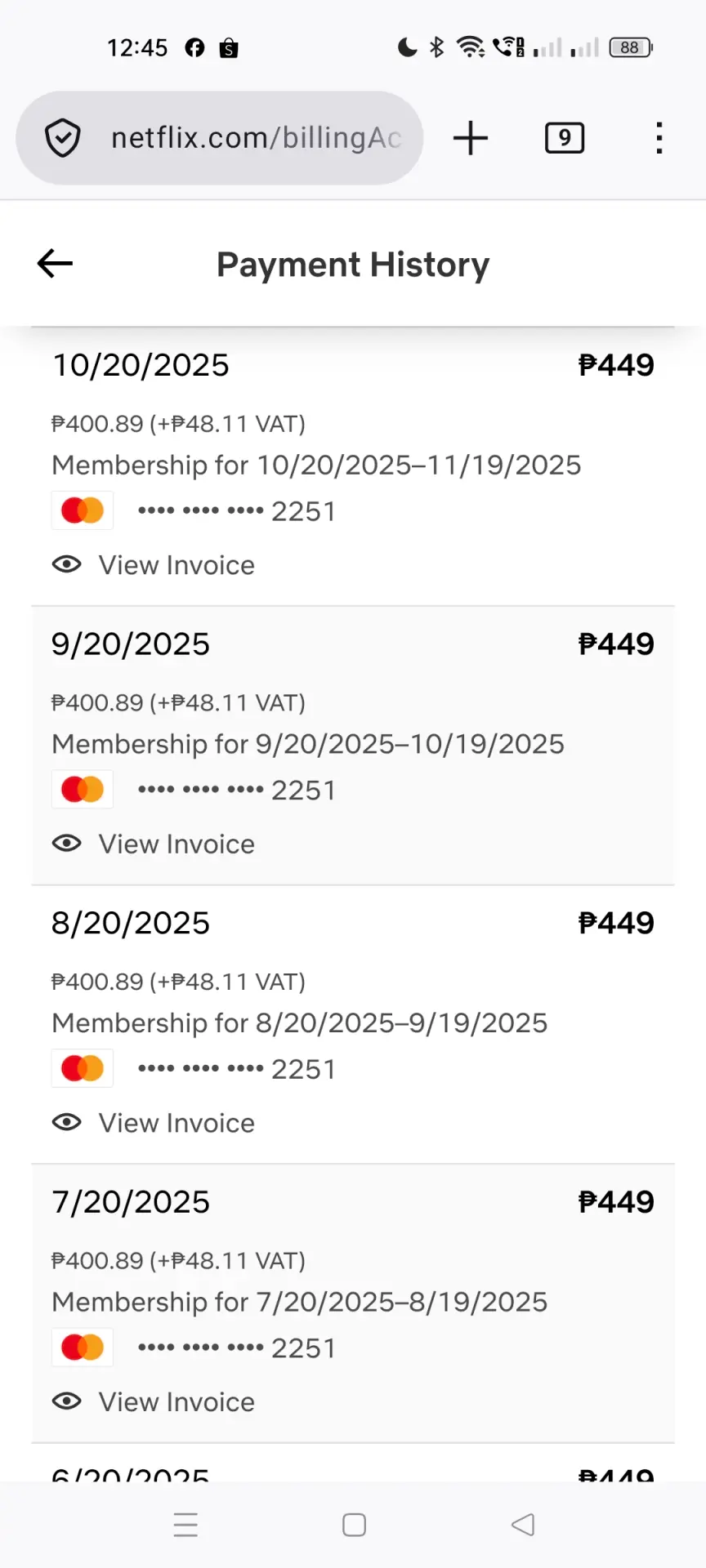The height and width of the screenshot is (1568, 706).
Task: Open the tab switcher showing 9 tabs
Action: (565, 138)
